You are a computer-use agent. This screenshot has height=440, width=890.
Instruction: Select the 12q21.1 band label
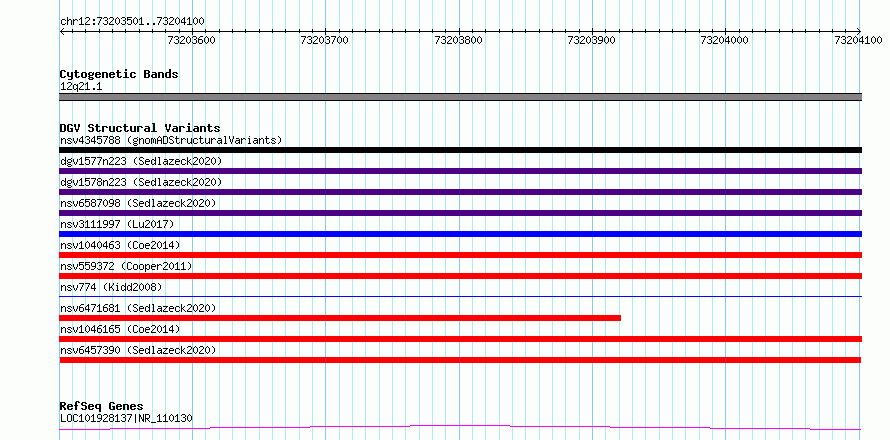click(x=81, y=87)
